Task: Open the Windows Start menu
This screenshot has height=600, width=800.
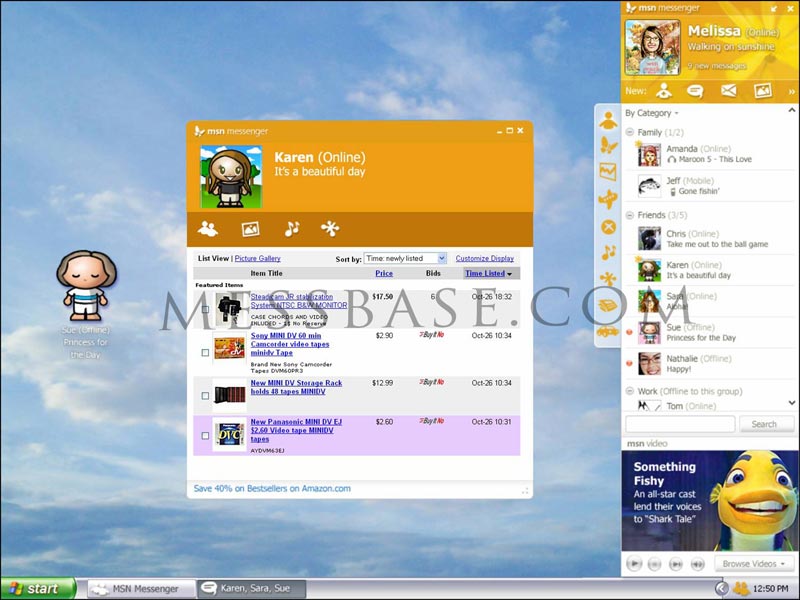Action: (38, 588)
